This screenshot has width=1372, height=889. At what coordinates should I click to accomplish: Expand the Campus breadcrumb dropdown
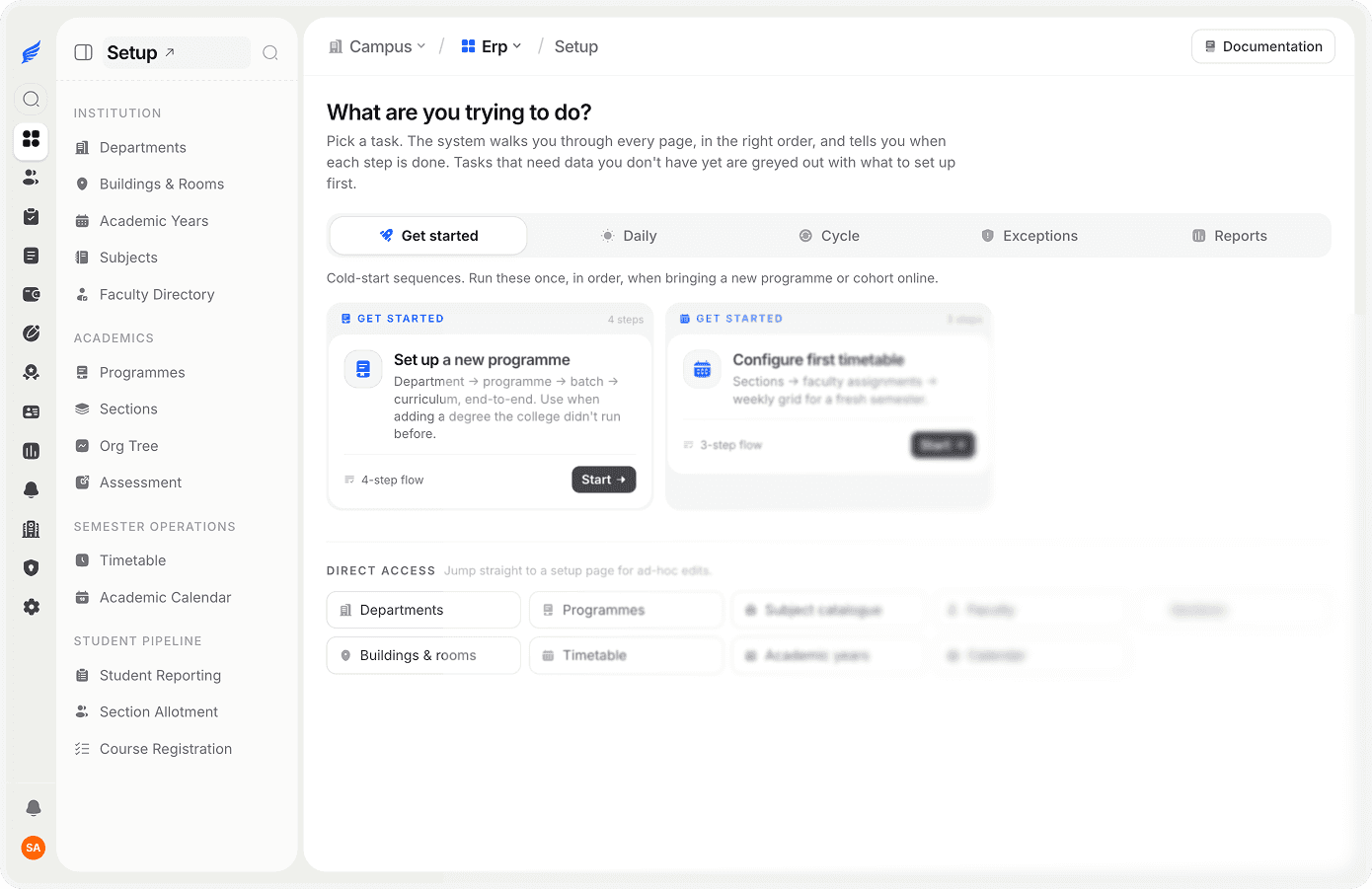pyautogui.click(x=377, y=46)
